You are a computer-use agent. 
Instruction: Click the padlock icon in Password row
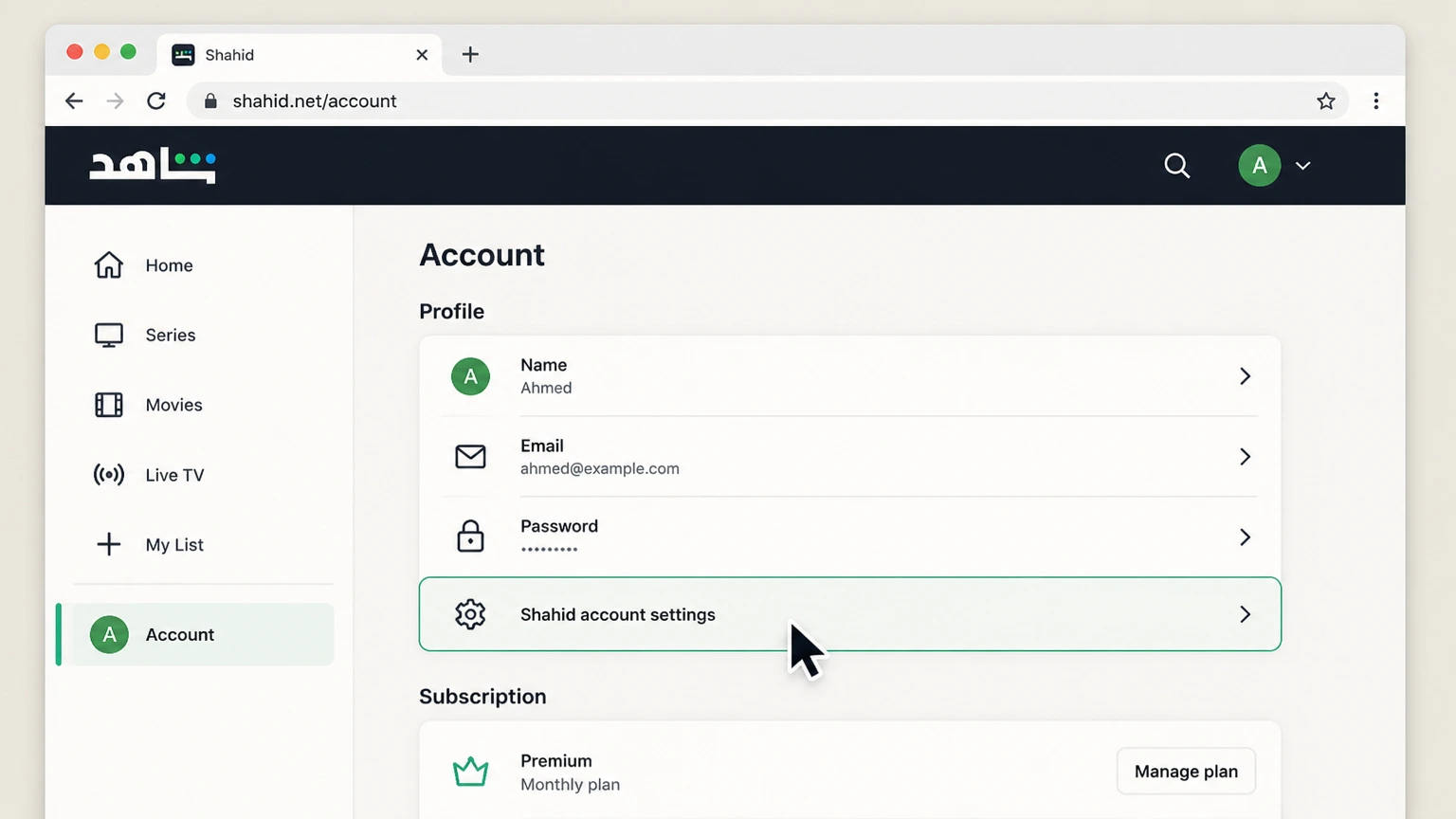click(x=470, y=536)
